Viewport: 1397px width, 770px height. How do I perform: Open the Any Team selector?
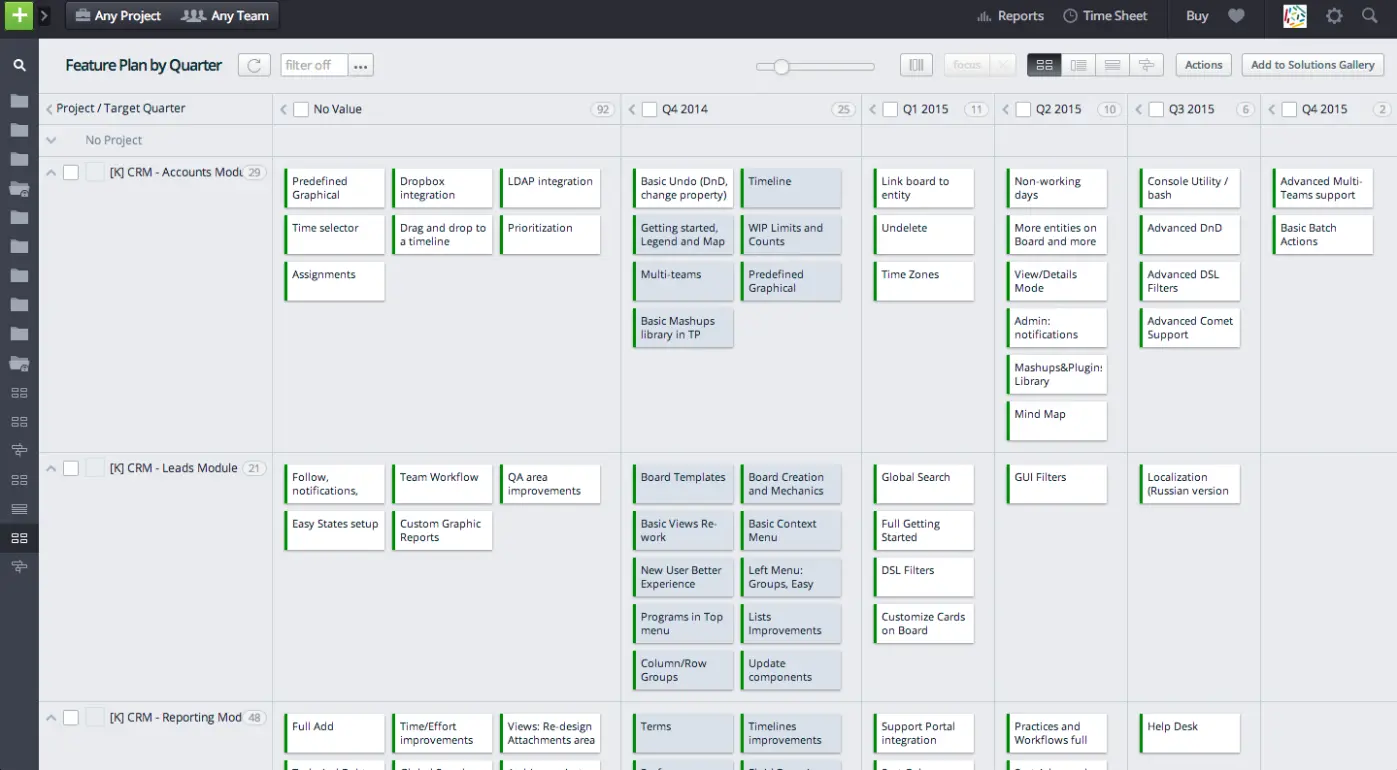coord(224,16)
